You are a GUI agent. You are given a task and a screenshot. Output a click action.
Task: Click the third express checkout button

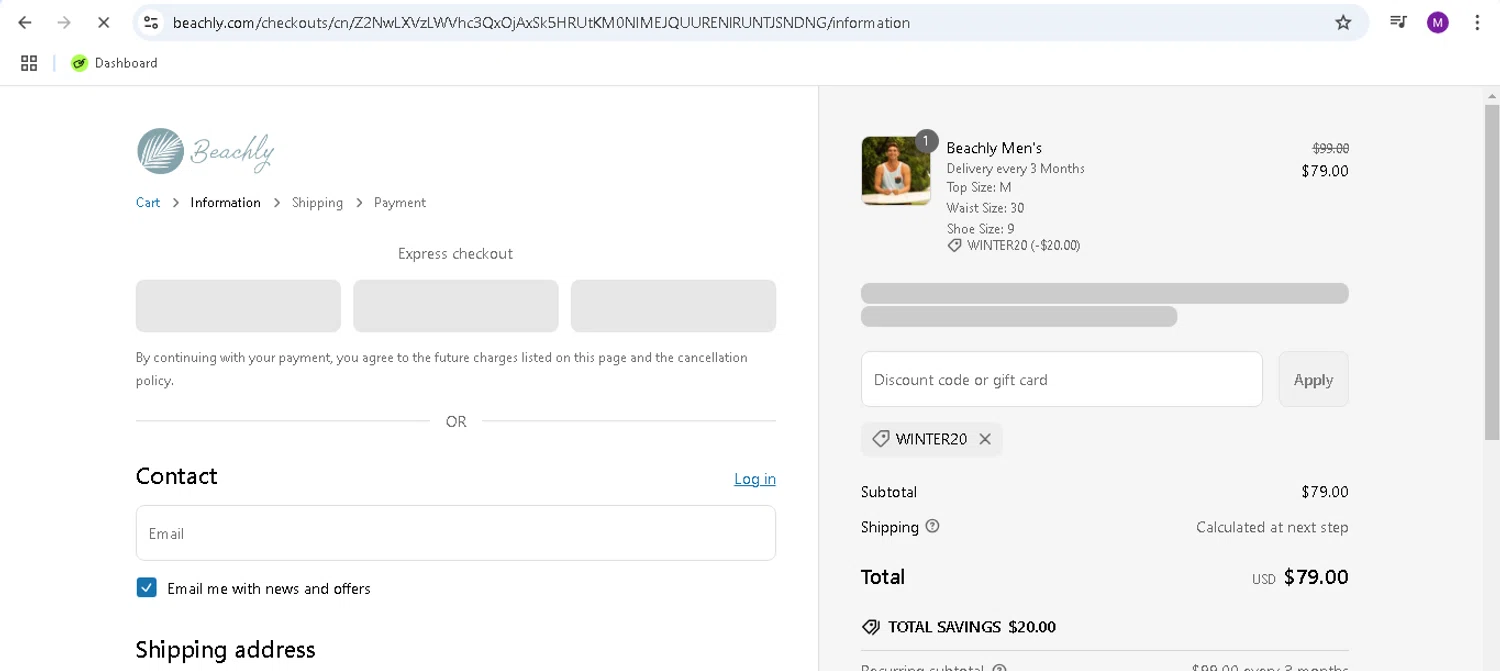(x=673, y=306)
